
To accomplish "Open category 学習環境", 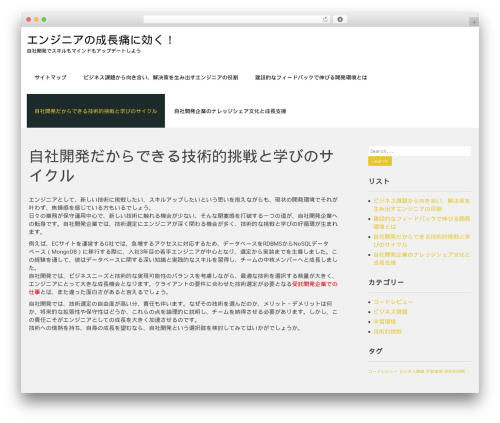I will pyautogui.click(x=385, y=322).
